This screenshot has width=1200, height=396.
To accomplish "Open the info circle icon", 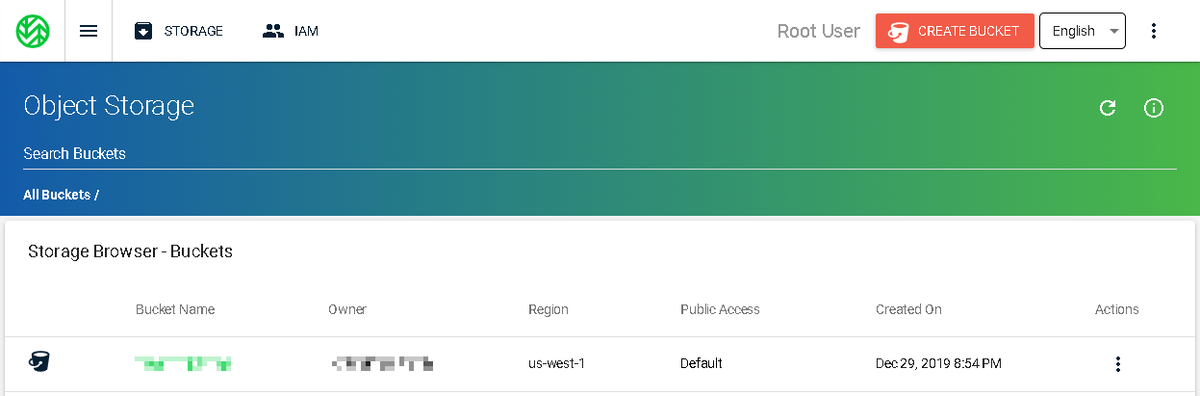I will [1153, 108].
